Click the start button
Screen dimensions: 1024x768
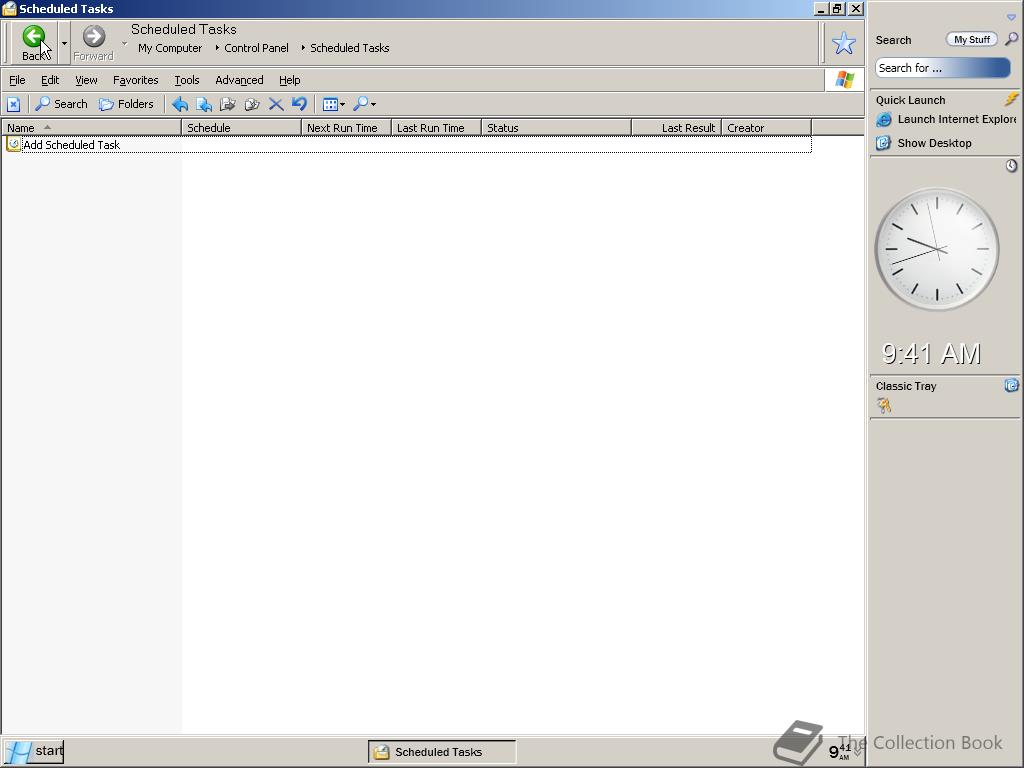[33, 751]
